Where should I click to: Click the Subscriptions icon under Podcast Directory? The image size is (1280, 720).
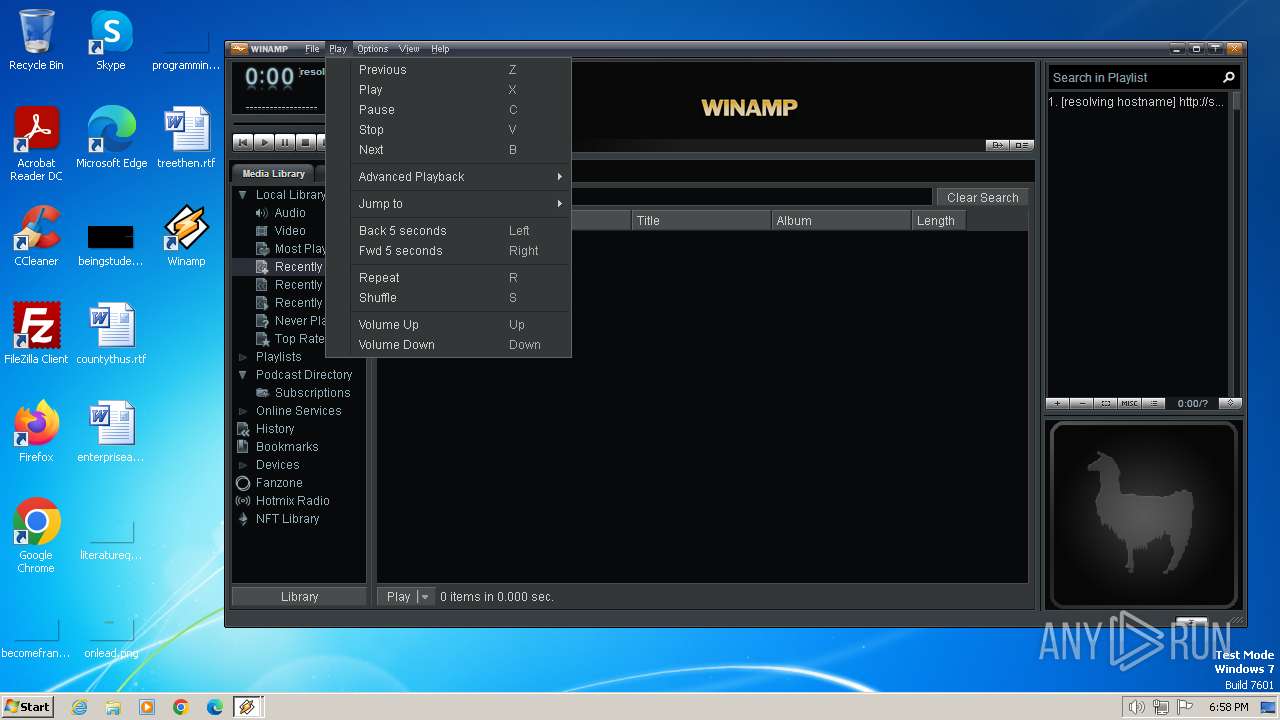coord(262,393)
